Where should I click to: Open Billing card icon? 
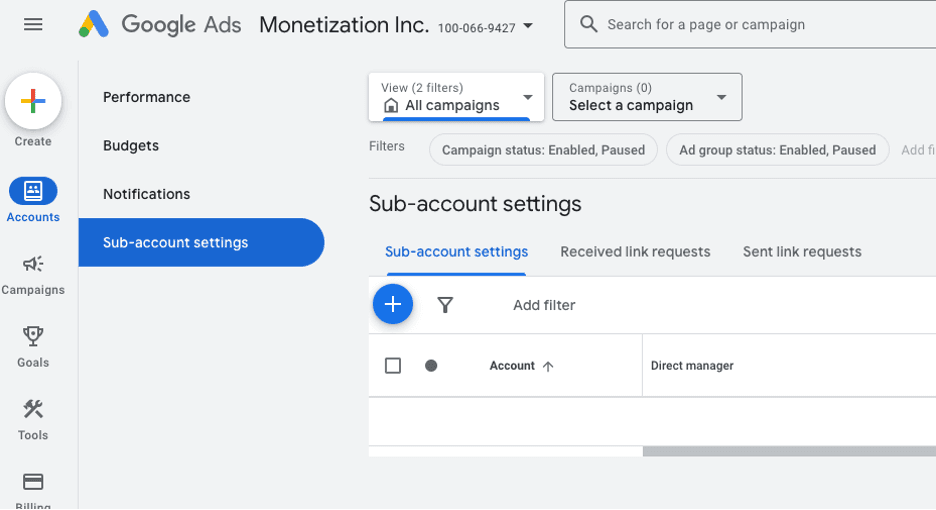(x=33, y=483)
